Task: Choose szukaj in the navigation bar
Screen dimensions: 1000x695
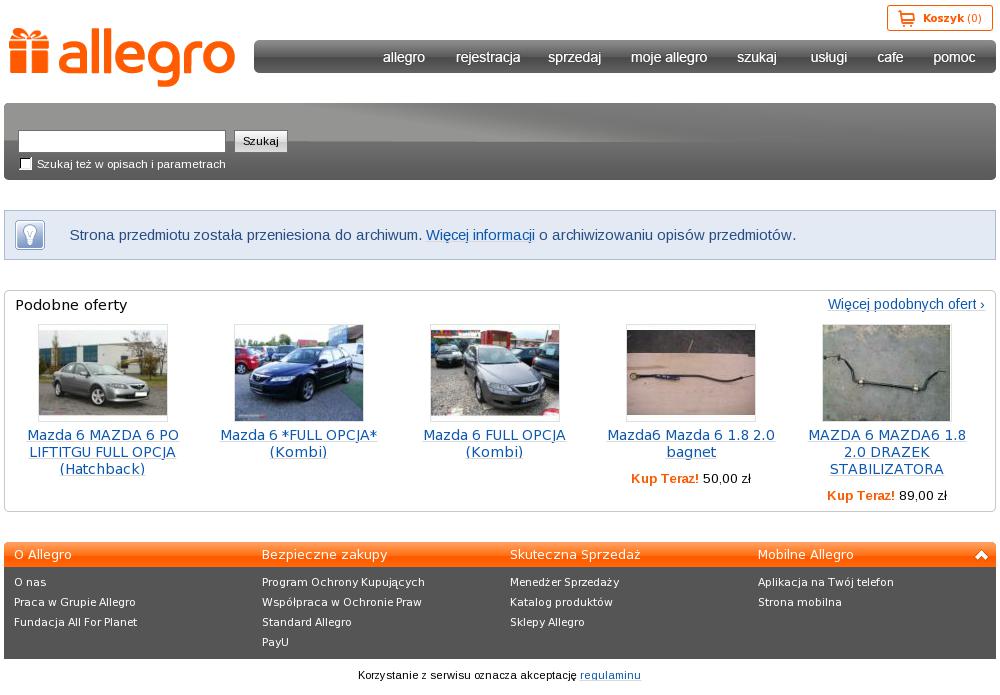Action: [757, 57]
